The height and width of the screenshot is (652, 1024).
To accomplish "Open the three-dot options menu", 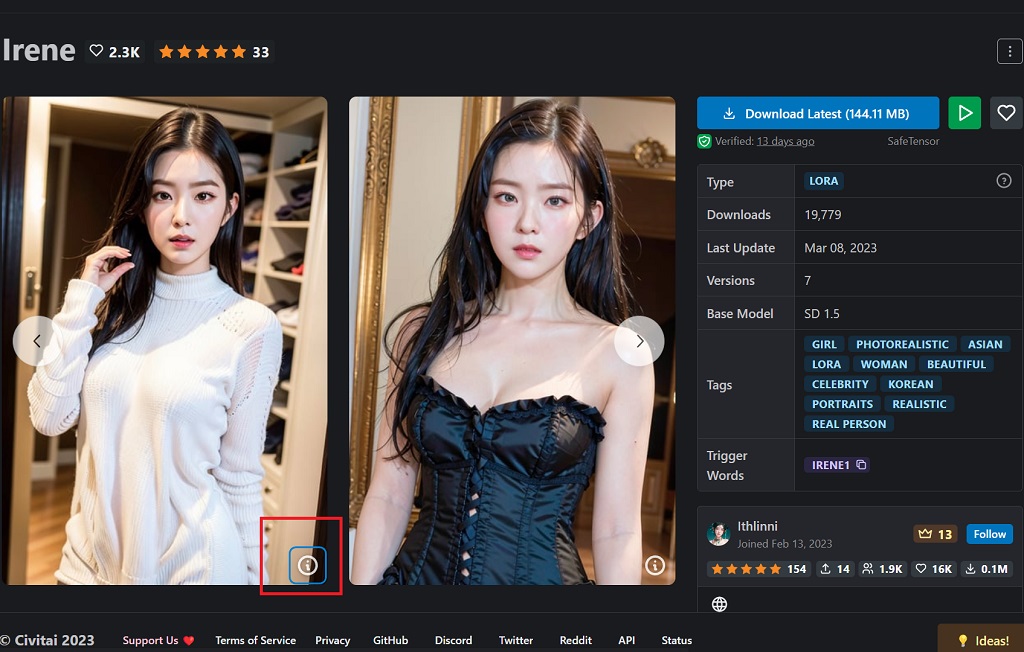I will coord(1009,51).
